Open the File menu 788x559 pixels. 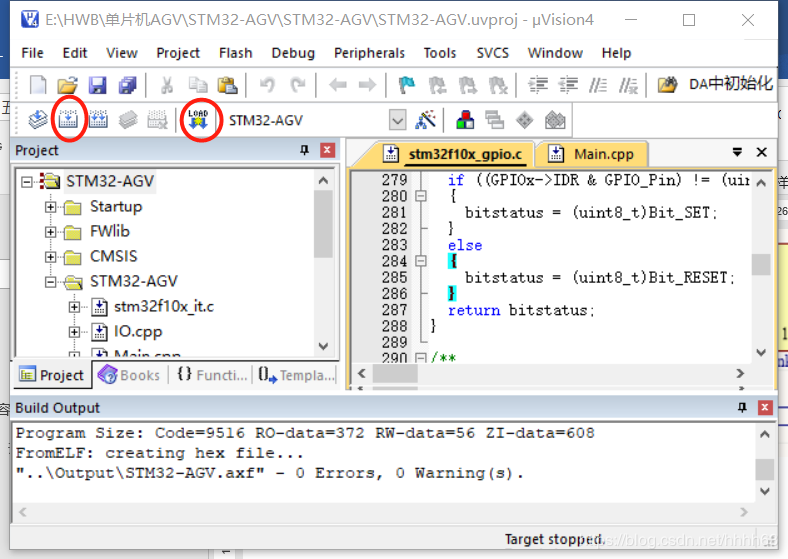[33, 53]
